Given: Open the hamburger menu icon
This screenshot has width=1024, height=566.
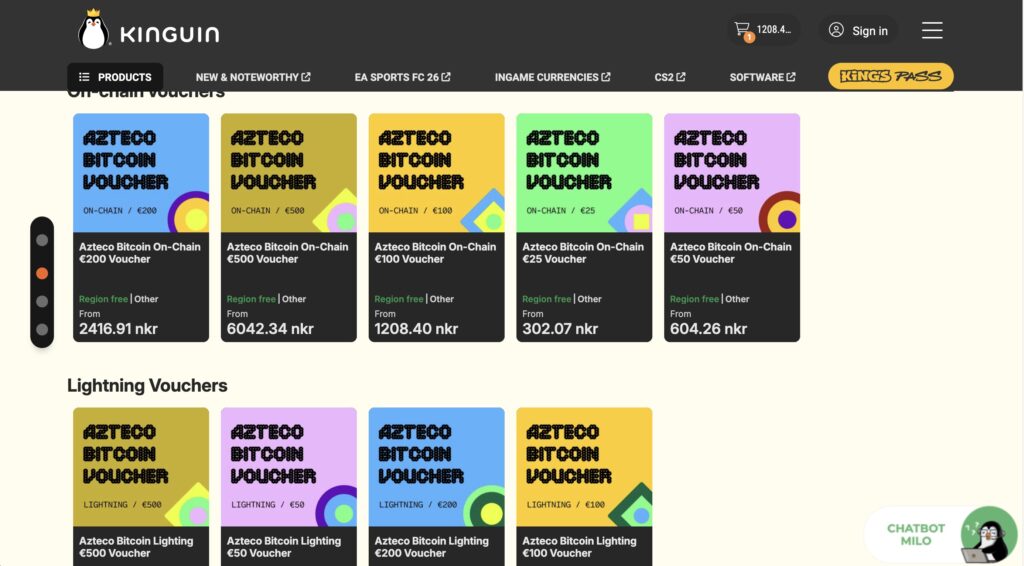Looking at the screenshot, I should pyautogui.click(x=932, y=30).
